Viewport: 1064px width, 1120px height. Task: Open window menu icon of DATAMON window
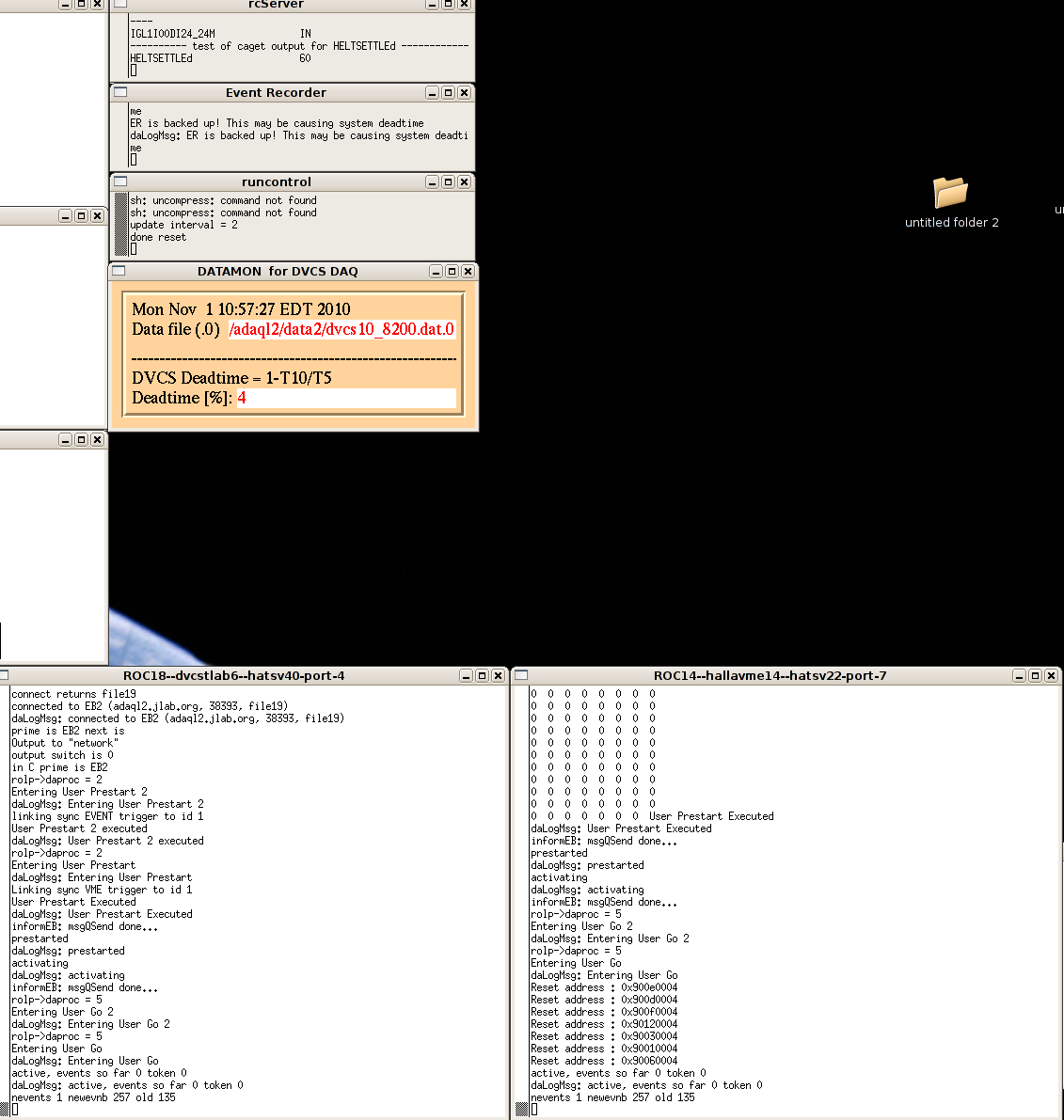119,271
